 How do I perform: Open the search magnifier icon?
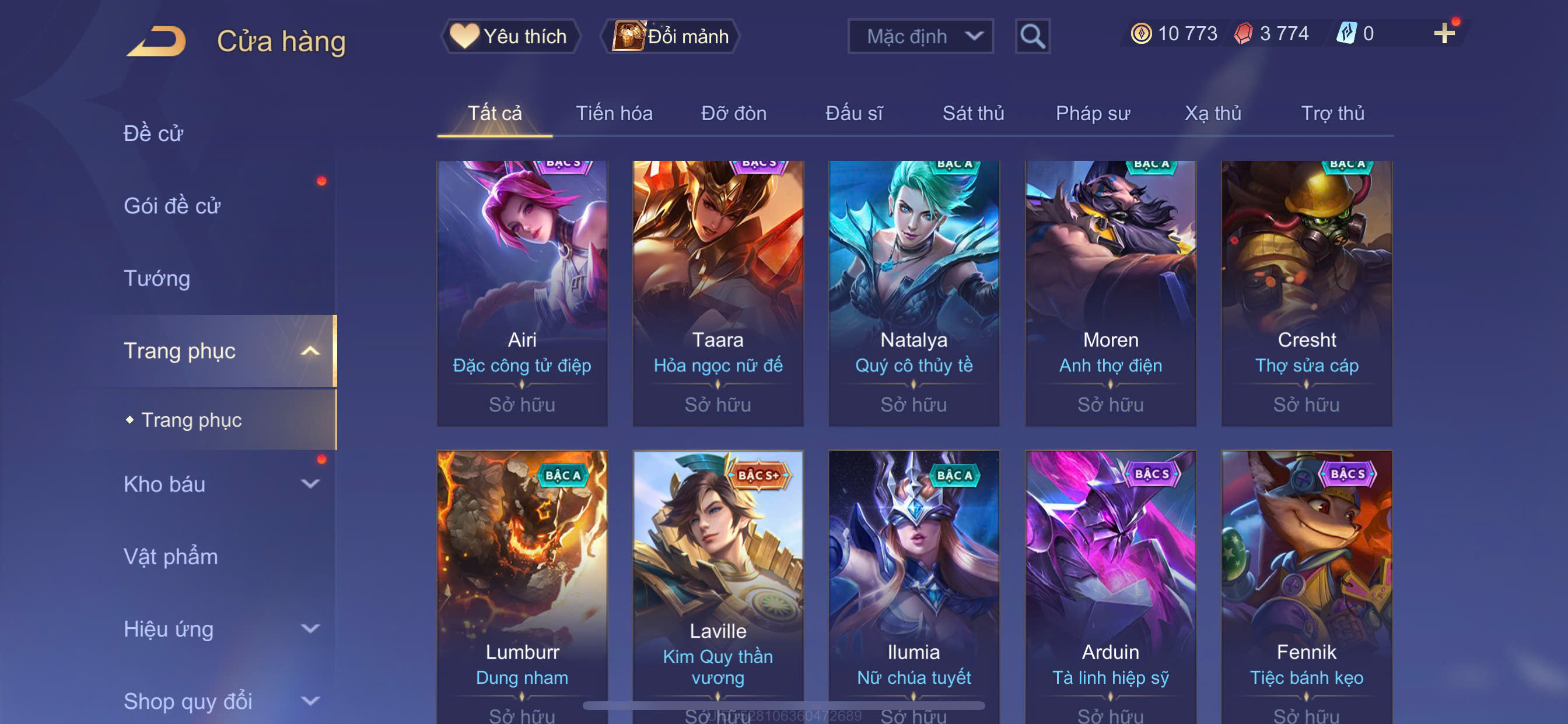coord(1032,37)
